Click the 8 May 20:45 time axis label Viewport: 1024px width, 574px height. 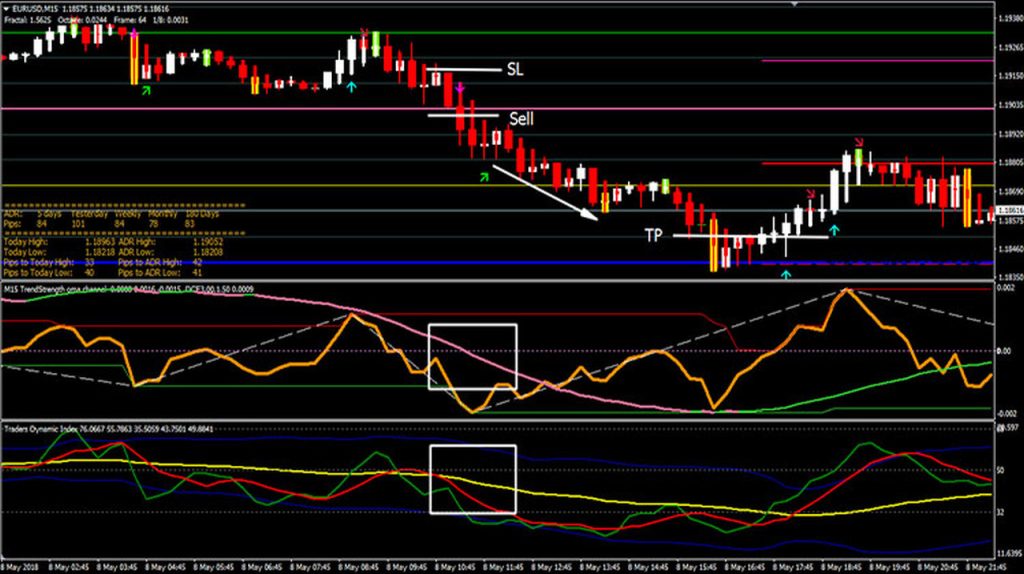click(938, 567)
